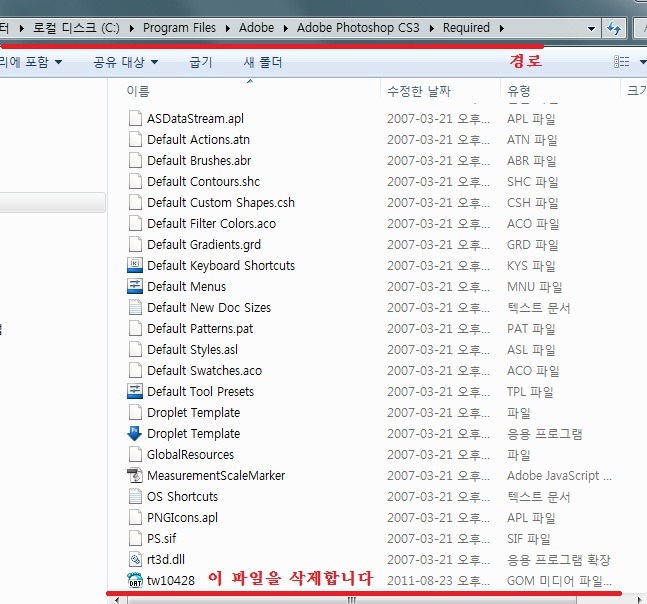Open the 포함 library dropdown in toolbar
Image resolution: width=647 pixels, height=604 pixels.
tap(31, 62)
